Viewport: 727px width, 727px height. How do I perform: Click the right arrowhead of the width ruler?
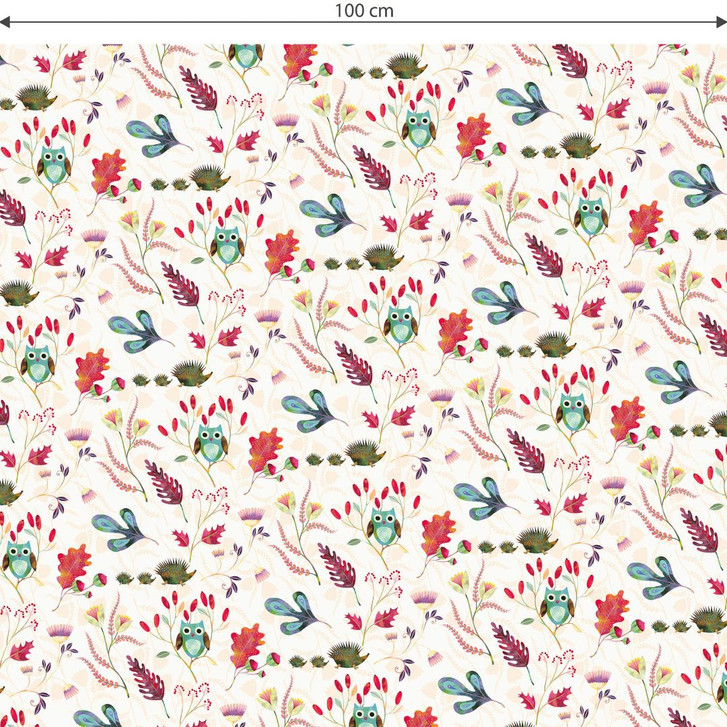721,22
